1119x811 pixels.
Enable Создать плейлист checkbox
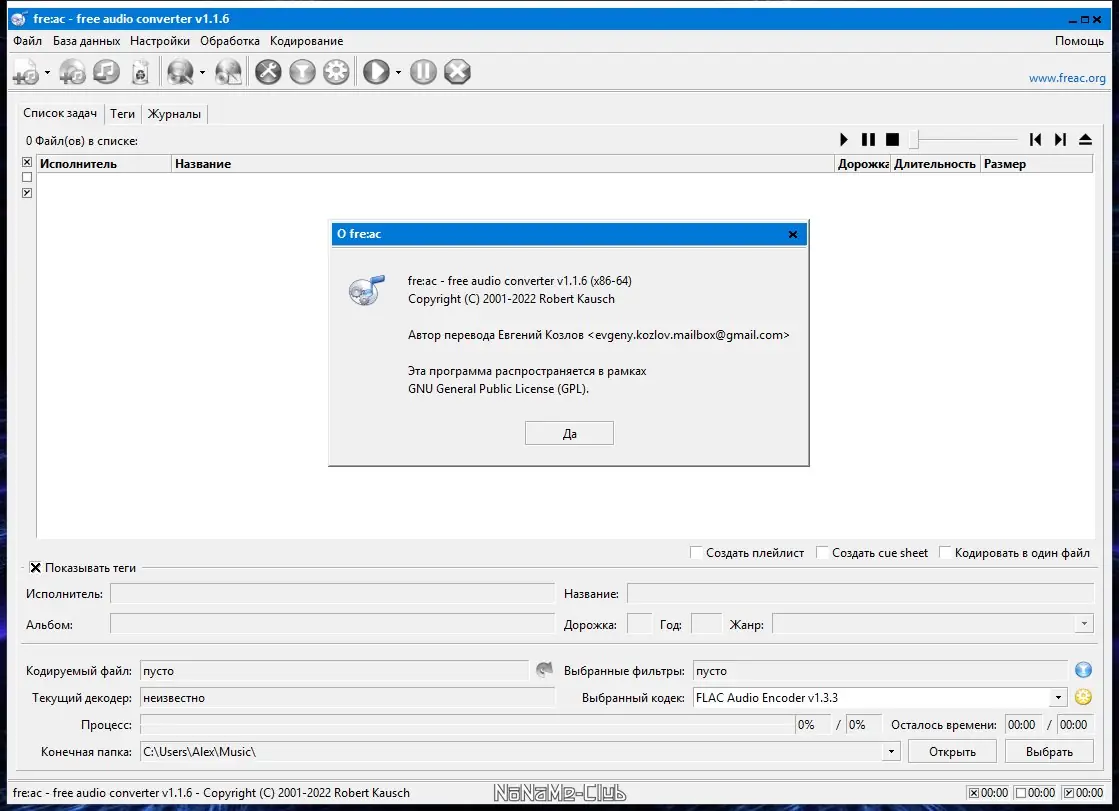point(696,553)
